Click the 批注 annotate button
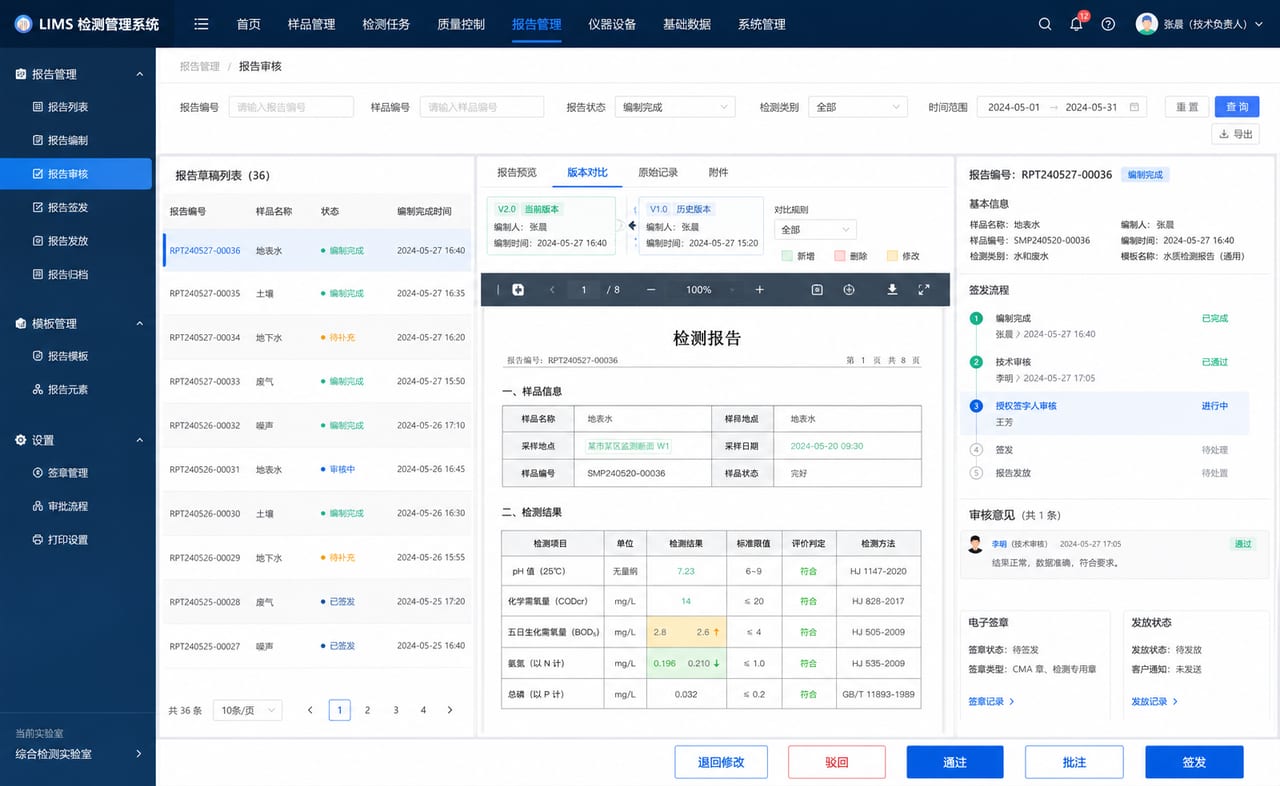 click(x=1074, y=762)
